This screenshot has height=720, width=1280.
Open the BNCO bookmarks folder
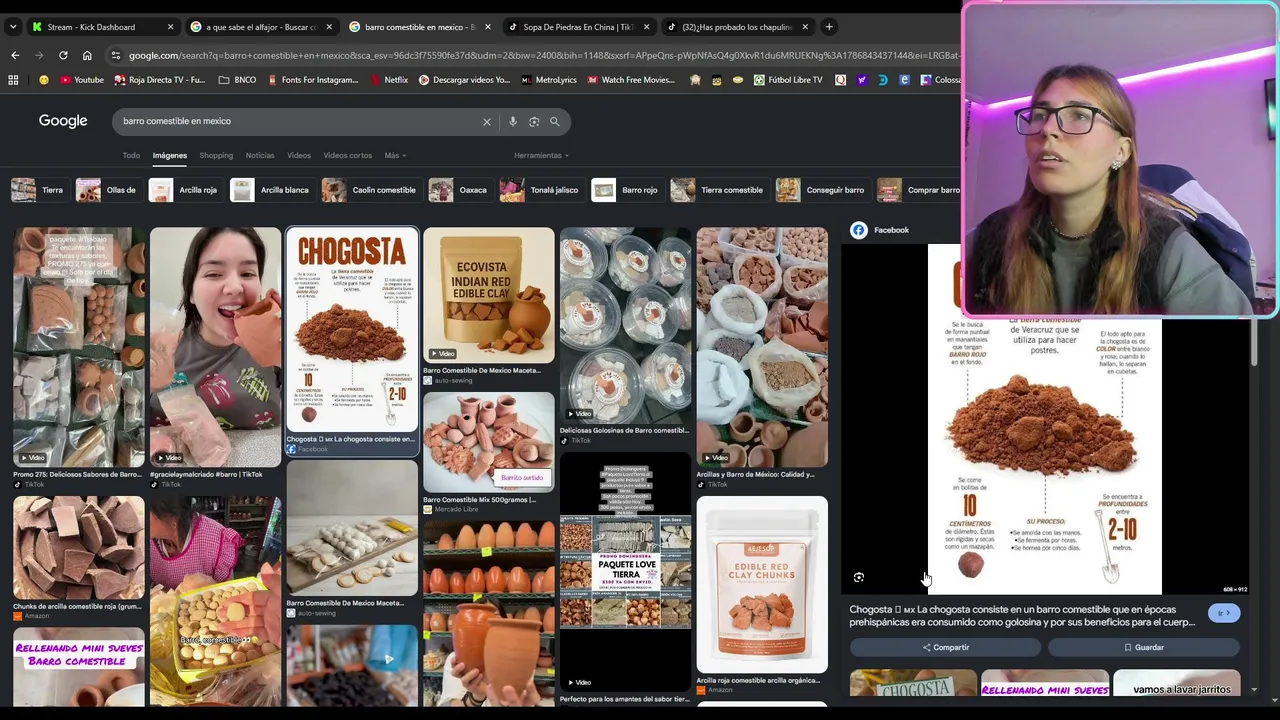pos(237,80)
